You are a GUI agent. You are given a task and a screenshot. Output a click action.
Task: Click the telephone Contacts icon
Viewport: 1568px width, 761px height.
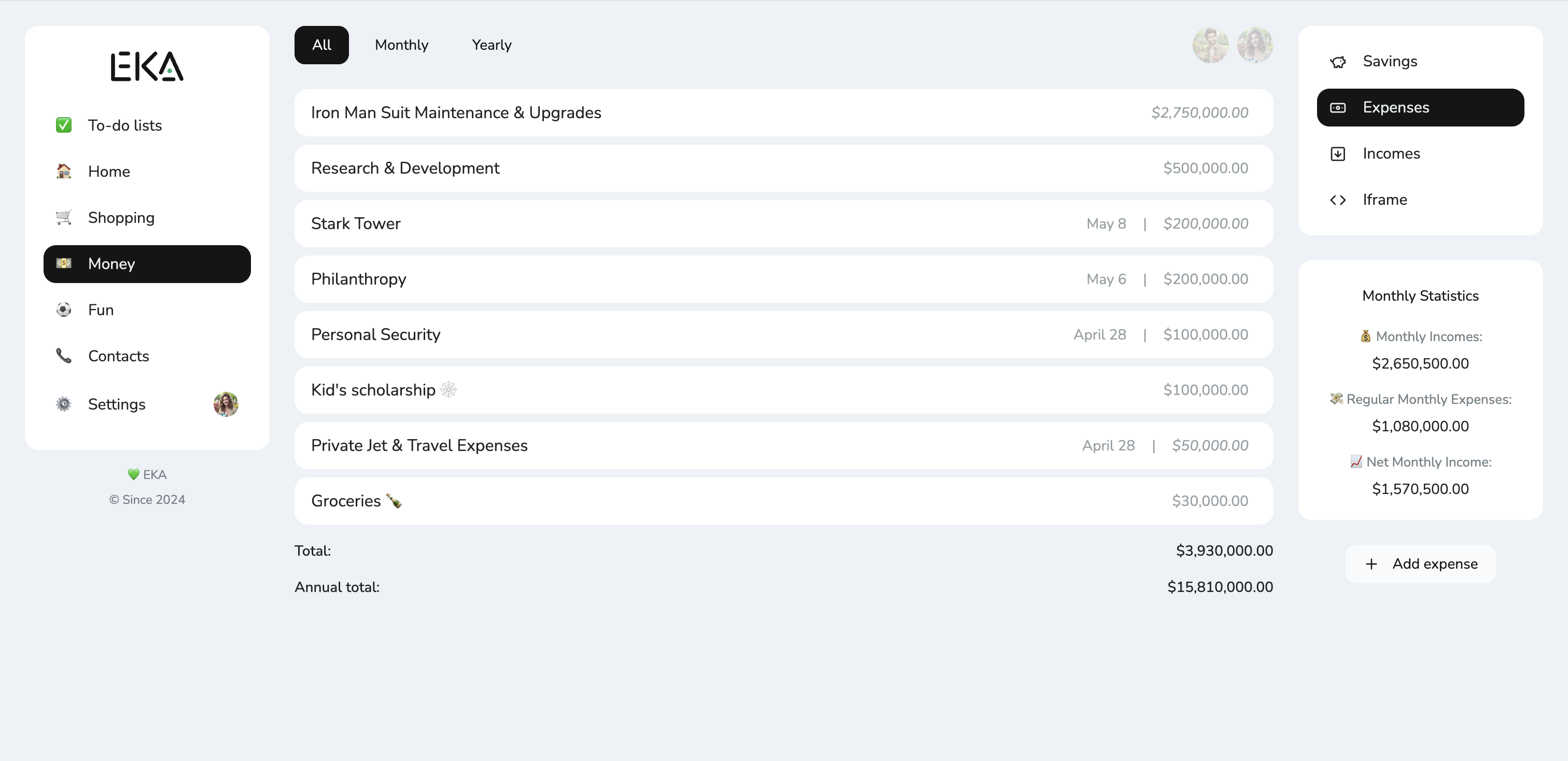(x=63, y=356)
